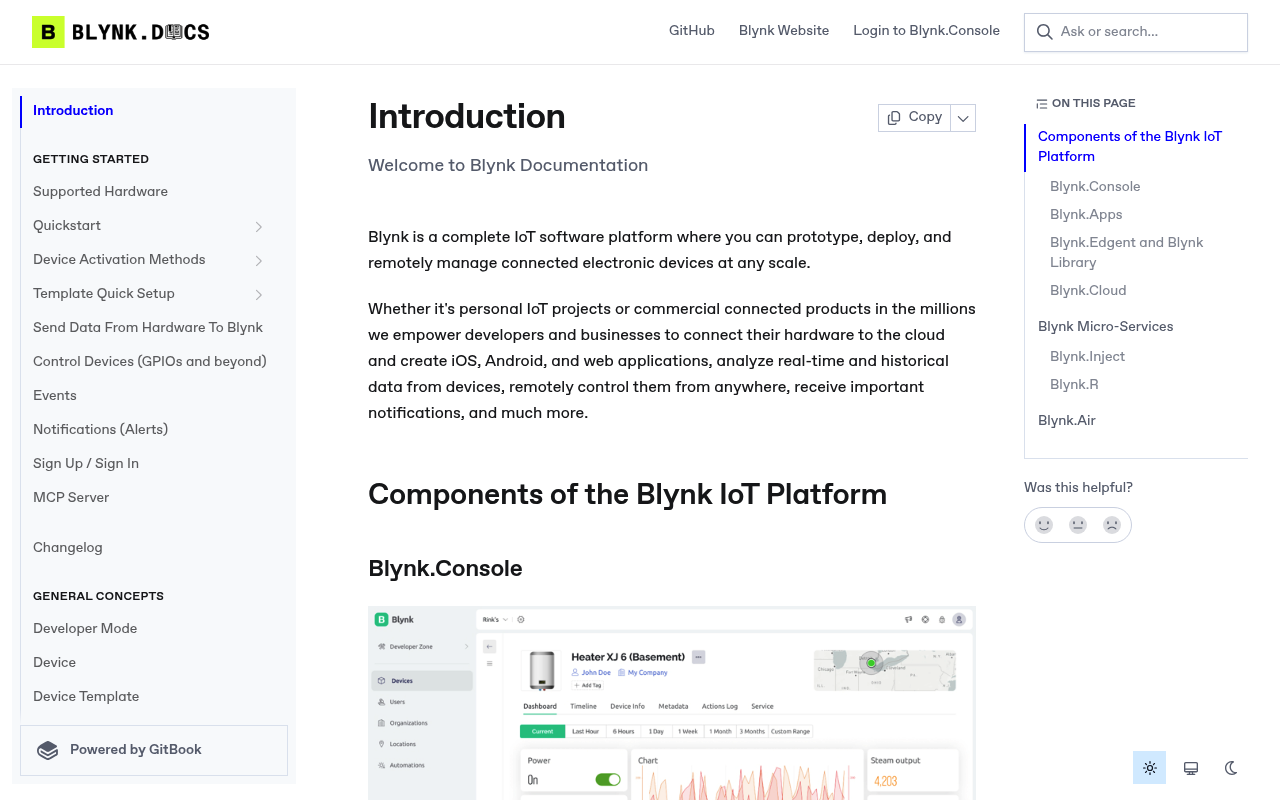This screenshot has height=800, width=1280.
Task: Click the GitBook logo icon
Action: [x=47, y=750]
